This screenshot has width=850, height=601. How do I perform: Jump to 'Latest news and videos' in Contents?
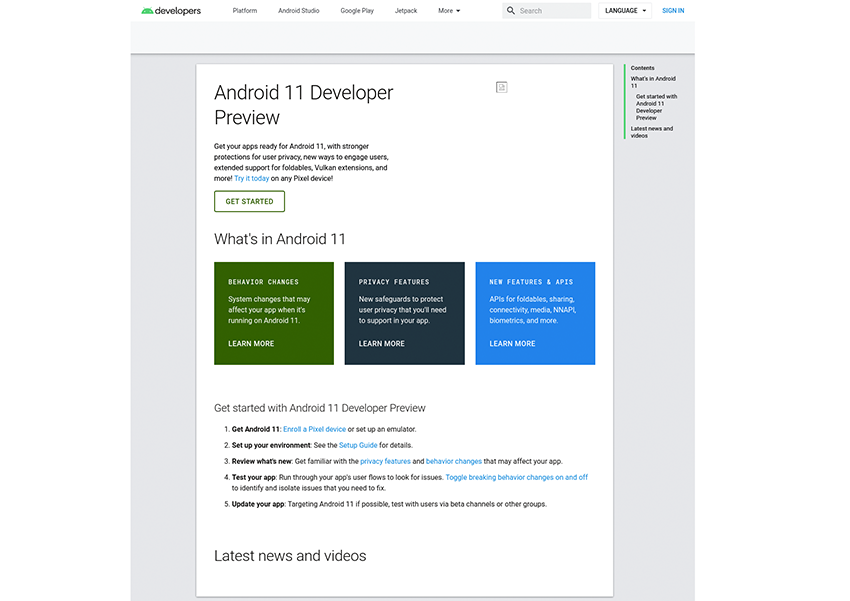652,132
